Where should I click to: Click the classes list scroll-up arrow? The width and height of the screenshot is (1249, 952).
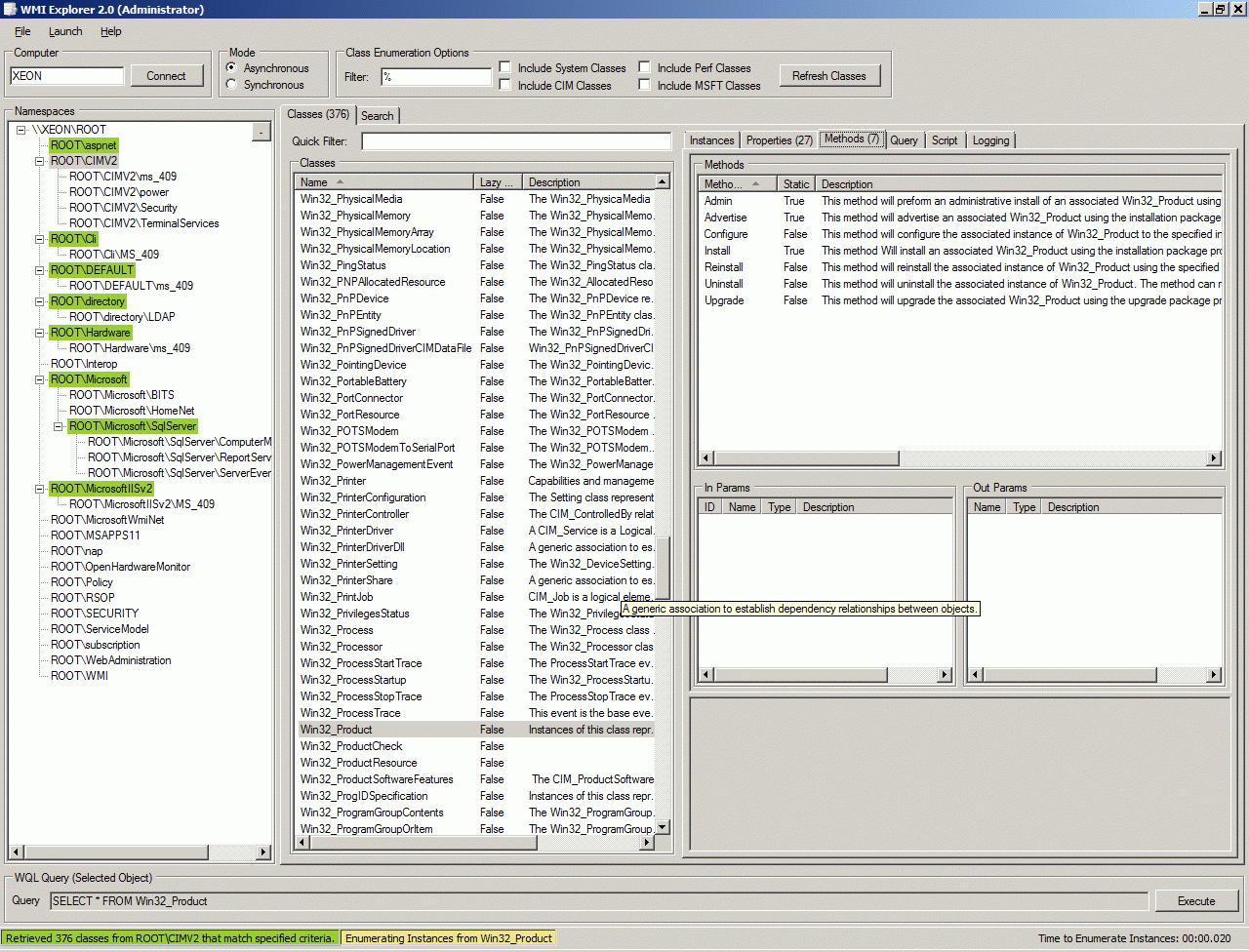[x=663, y=182]
